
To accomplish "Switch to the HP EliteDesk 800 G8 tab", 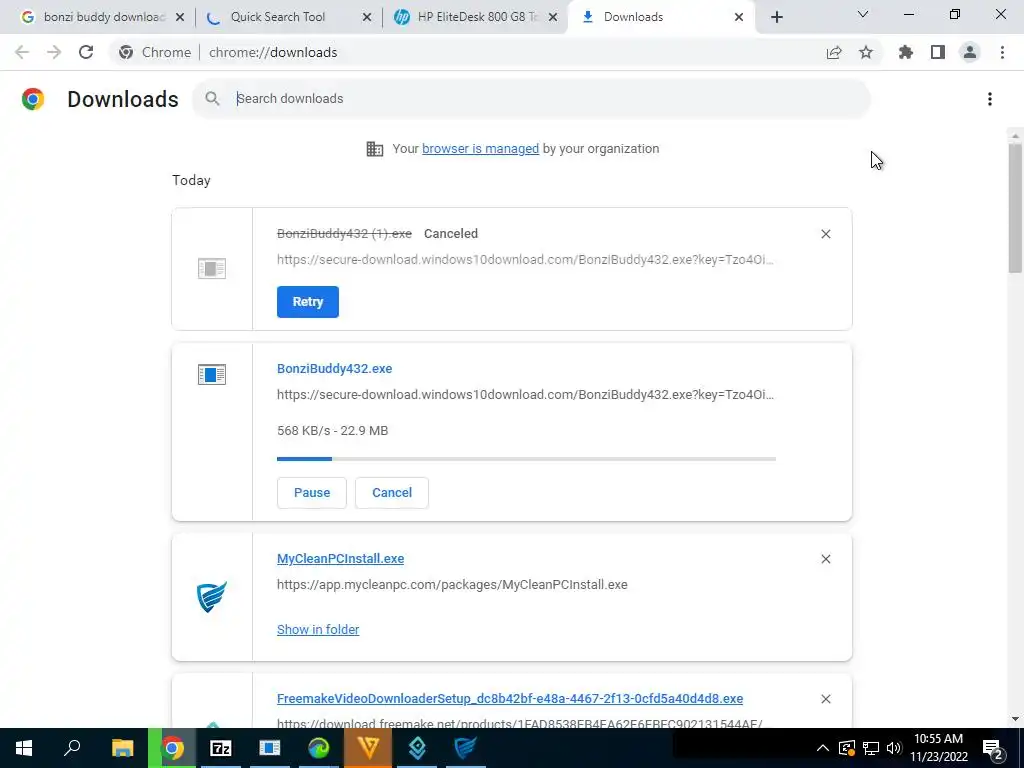I will pos(477,17).
